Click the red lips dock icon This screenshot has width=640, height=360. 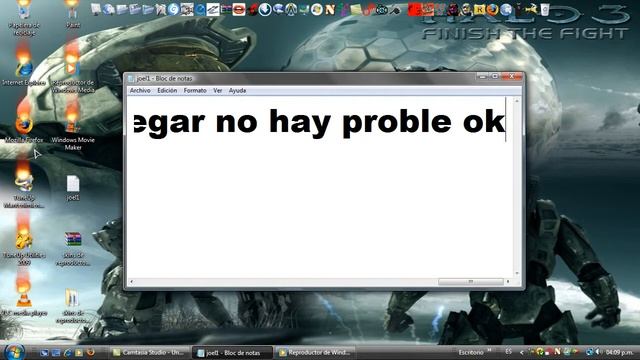[239, 9]
